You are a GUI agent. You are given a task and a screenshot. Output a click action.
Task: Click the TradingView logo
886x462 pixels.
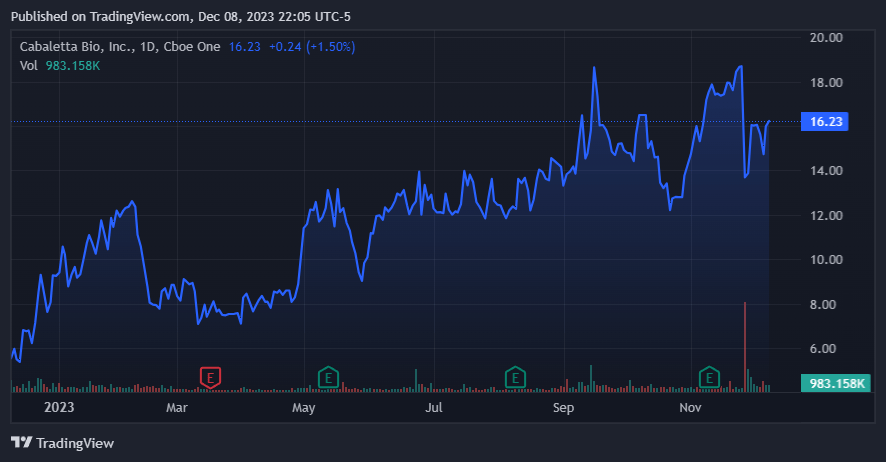pos(63,443)
